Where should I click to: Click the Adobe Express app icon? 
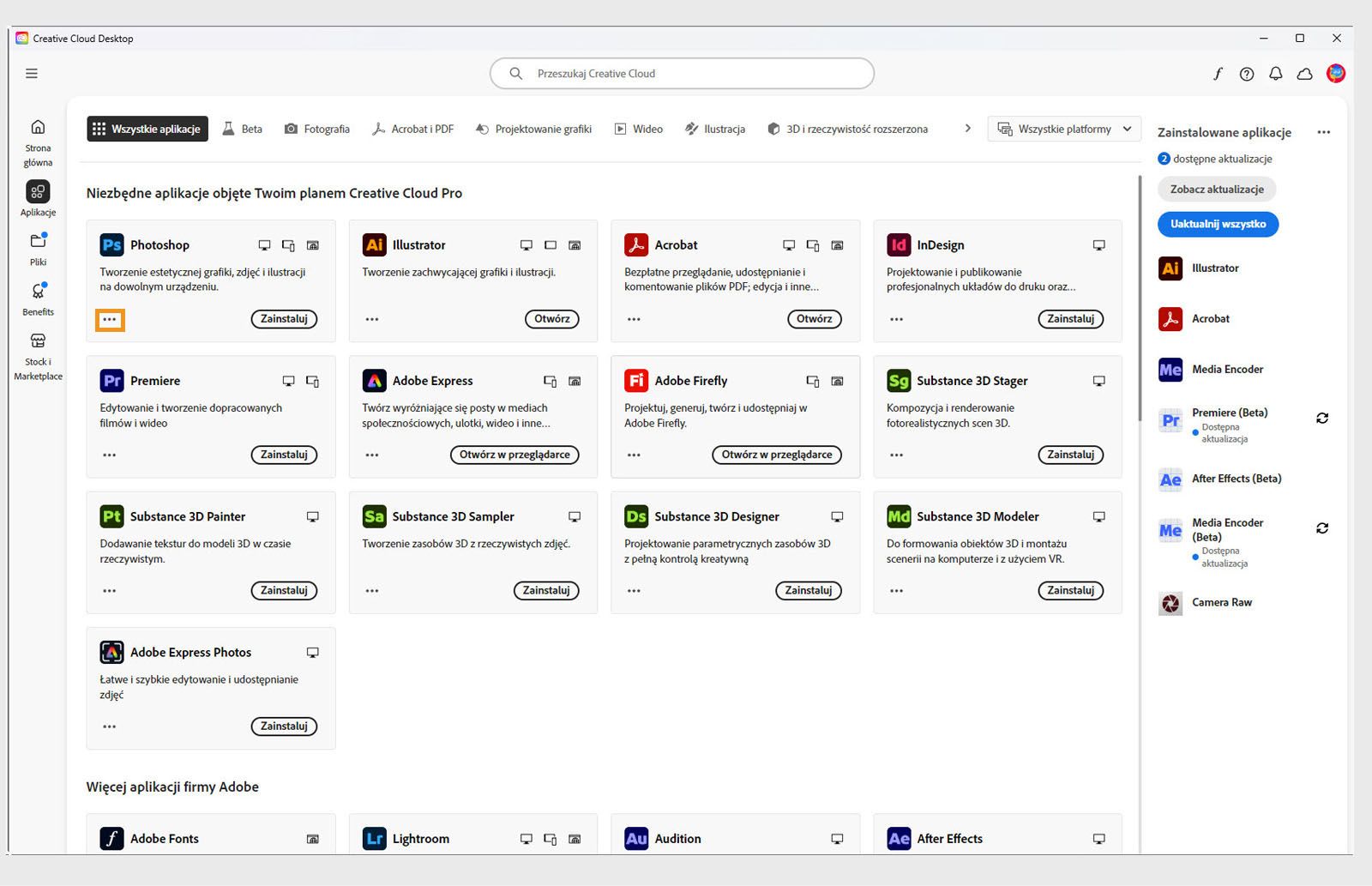click(x=374, y=381)
